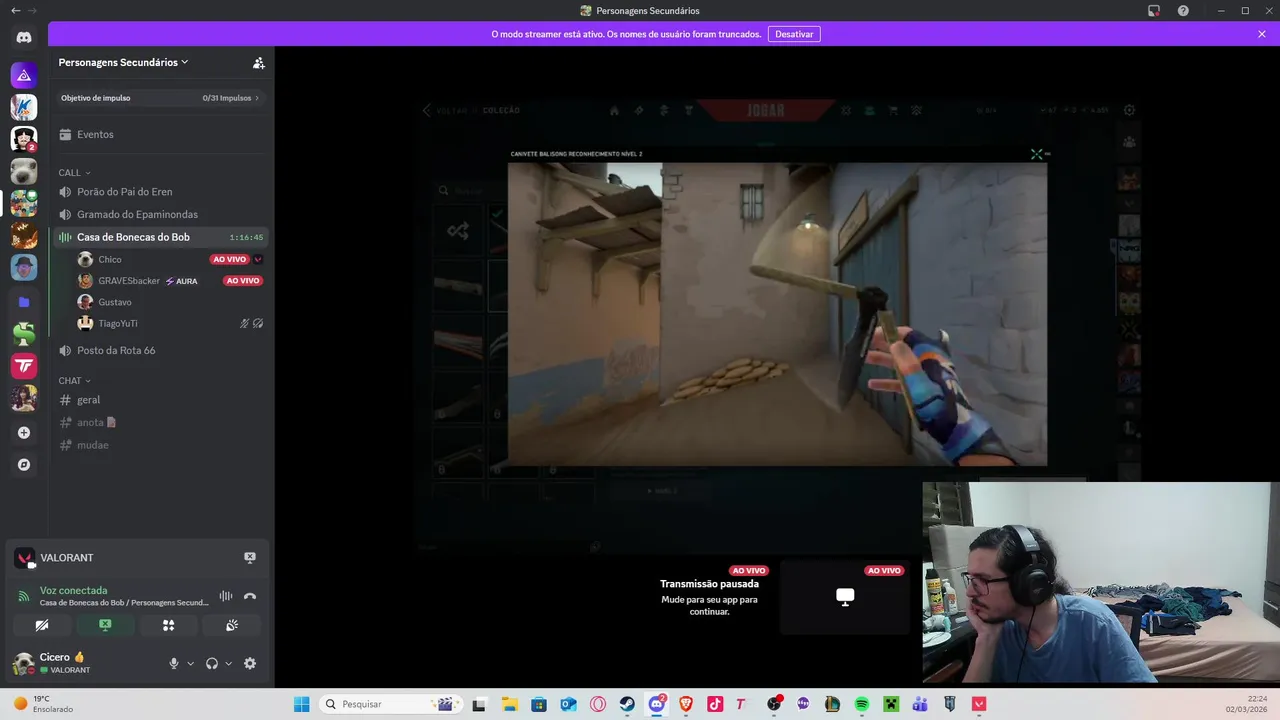
Task: Join Posto da Rota 66 voice channel
Action: [x=161, y=350]
